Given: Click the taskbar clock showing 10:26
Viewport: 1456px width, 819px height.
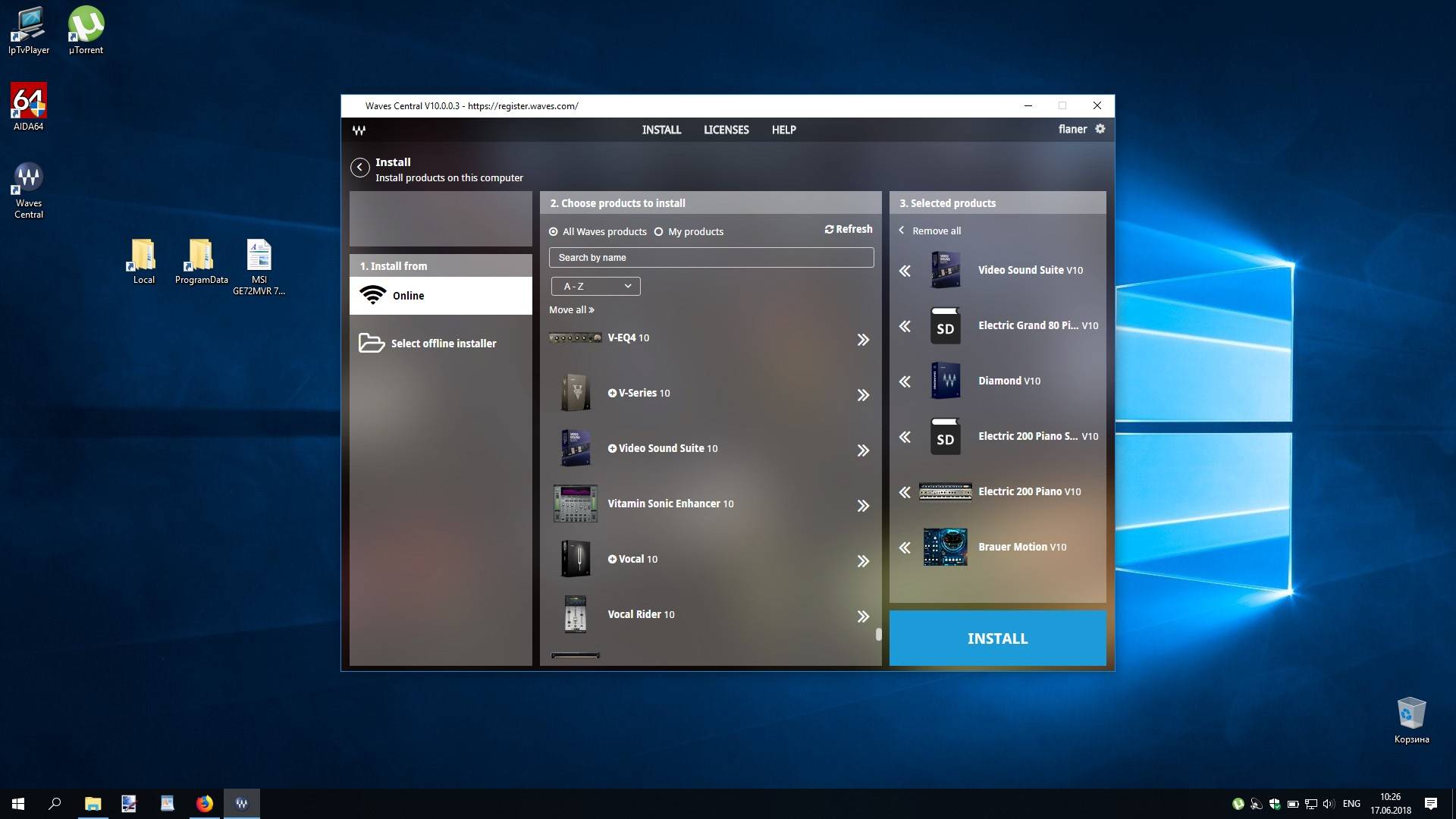Looking at the screenshot, I should point(1391,804).
